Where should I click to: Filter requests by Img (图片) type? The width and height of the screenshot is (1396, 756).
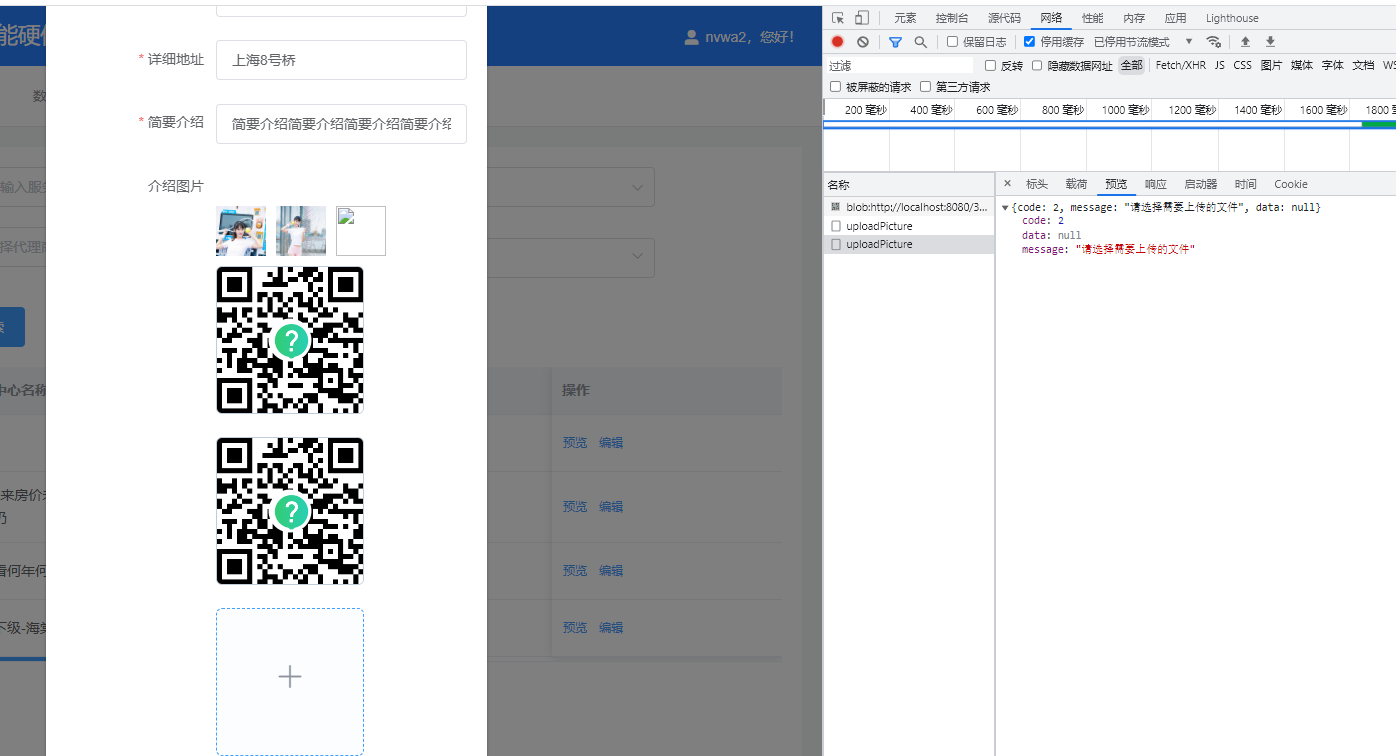pyautogui.click(x=1271, y=65)
